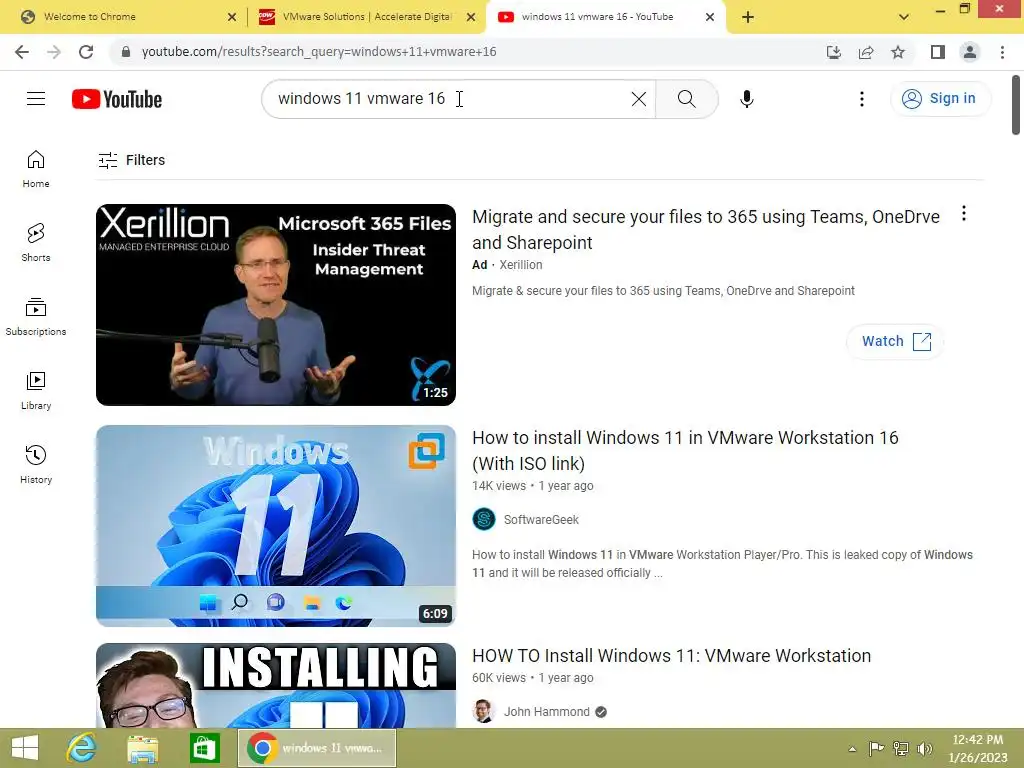This screenshot has width=1024, height=768.
Task: Go to the YouTube logo home
Action: (x=117, y=99)
